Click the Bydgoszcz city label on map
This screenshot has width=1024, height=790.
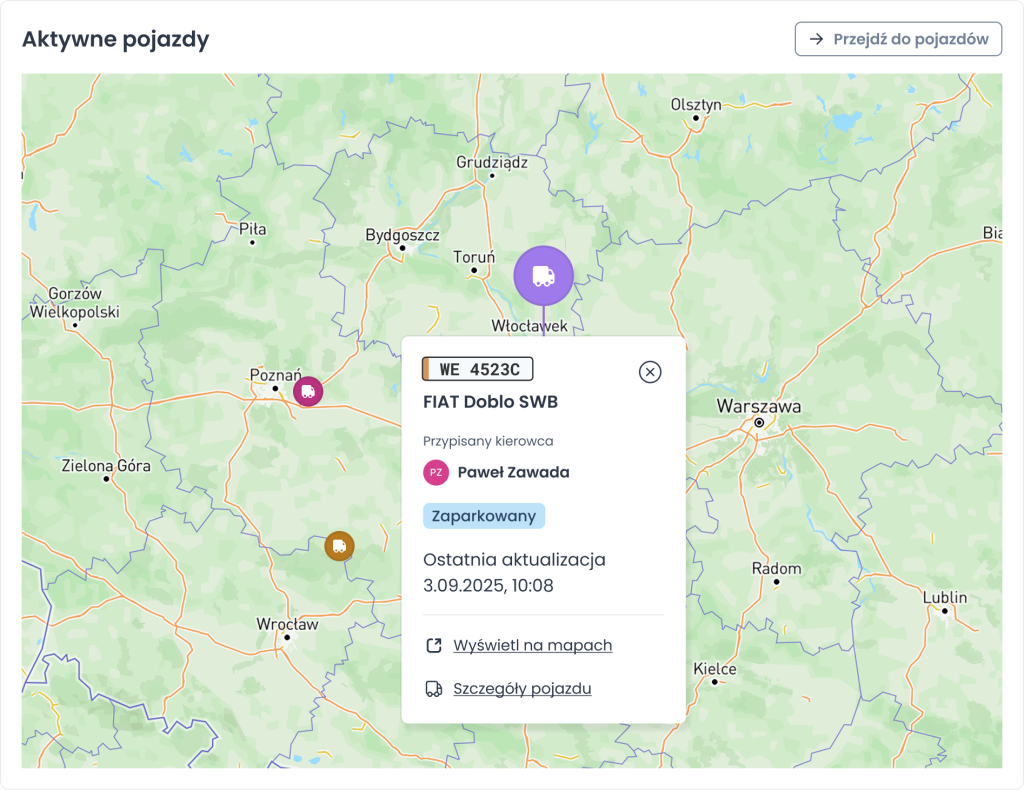pyautogui.click(x=402, y=234)
